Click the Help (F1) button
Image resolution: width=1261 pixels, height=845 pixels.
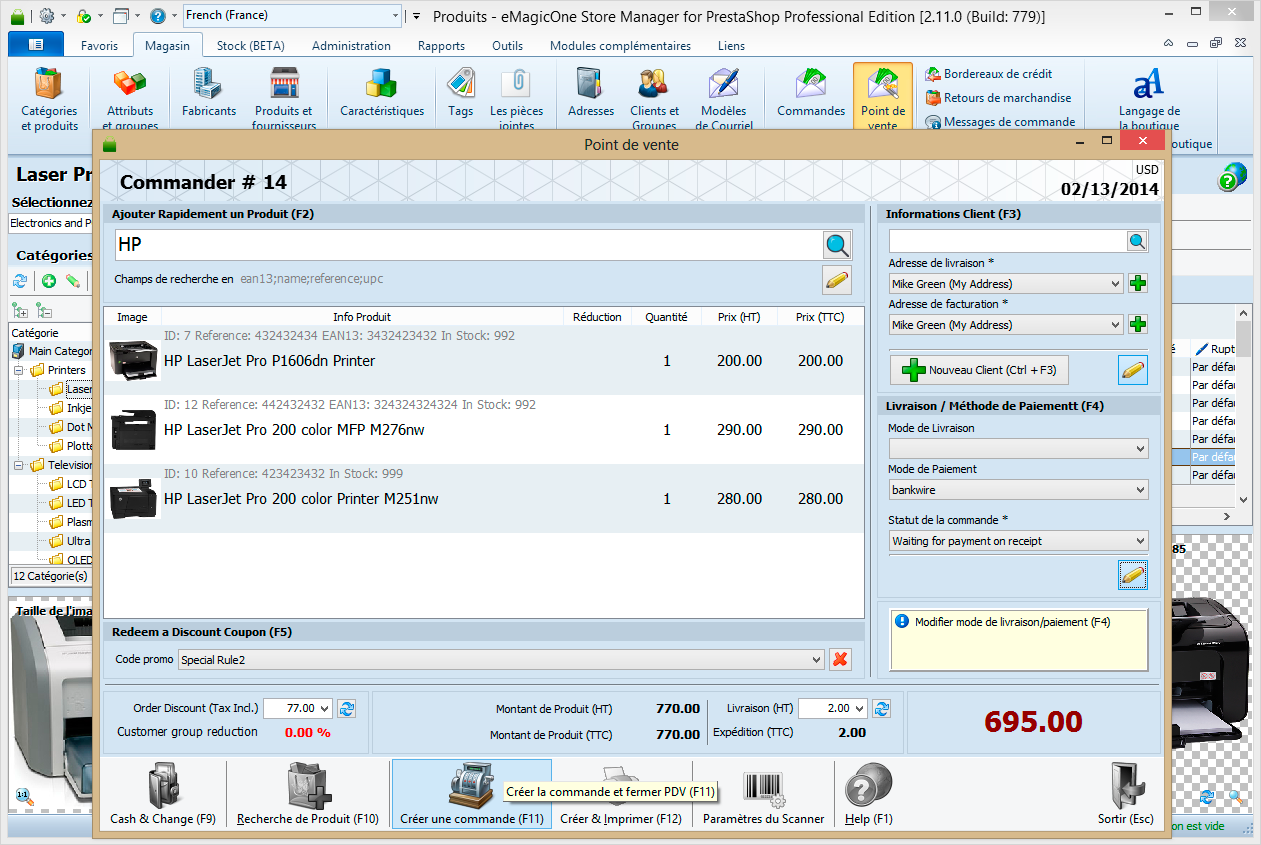tap(869, 796)
